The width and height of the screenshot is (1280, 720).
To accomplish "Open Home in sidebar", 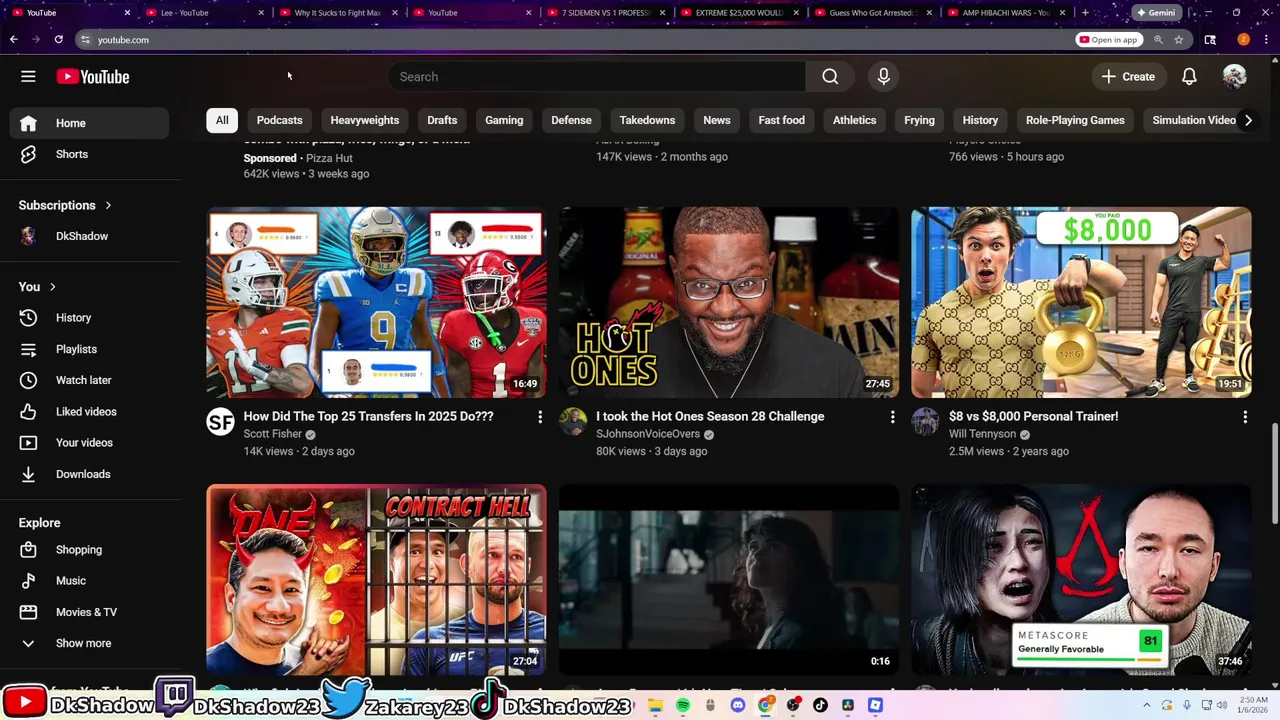I will click(x=90, y=123).
